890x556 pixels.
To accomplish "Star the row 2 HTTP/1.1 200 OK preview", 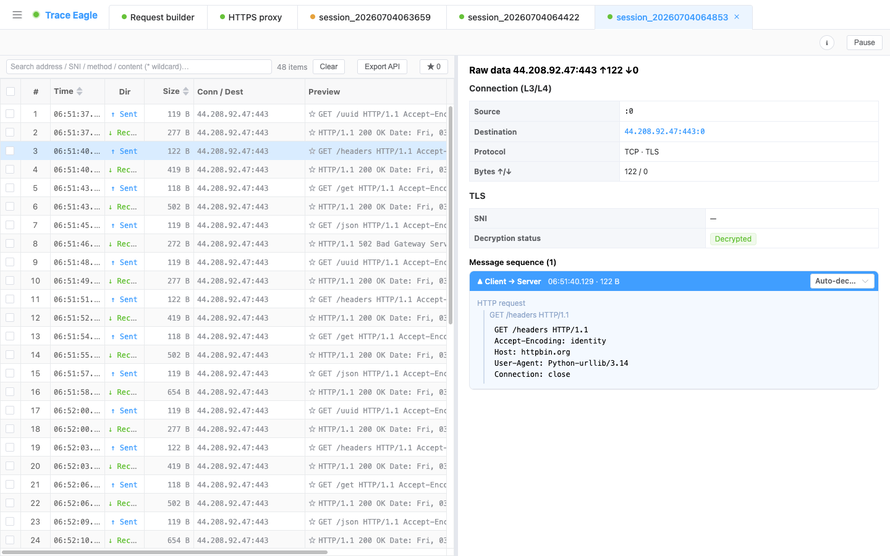I will click(x=312, y=133).
